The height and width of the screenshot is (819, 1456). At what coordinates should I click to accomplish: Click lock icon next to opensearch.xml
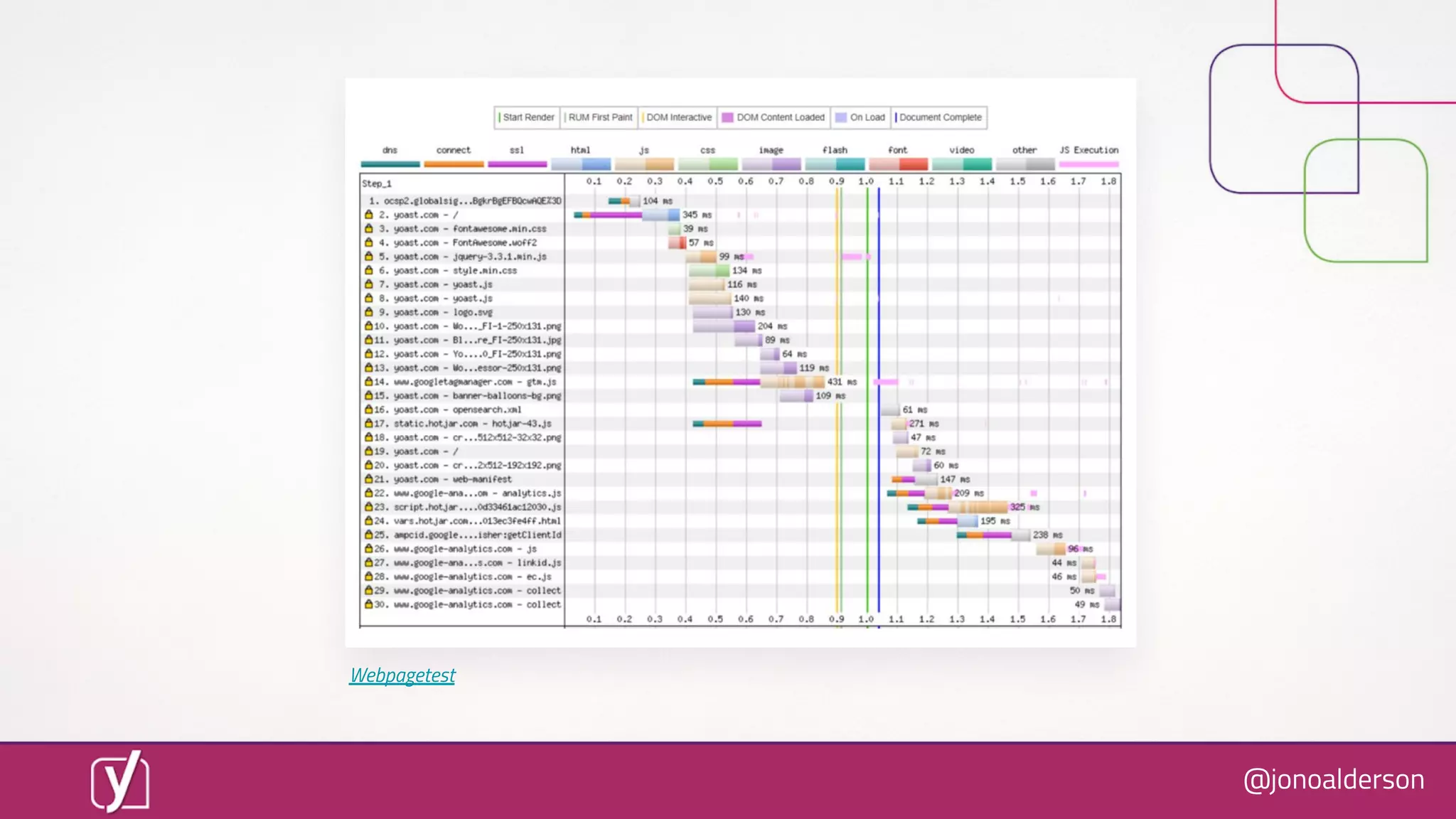pos(368,409)
